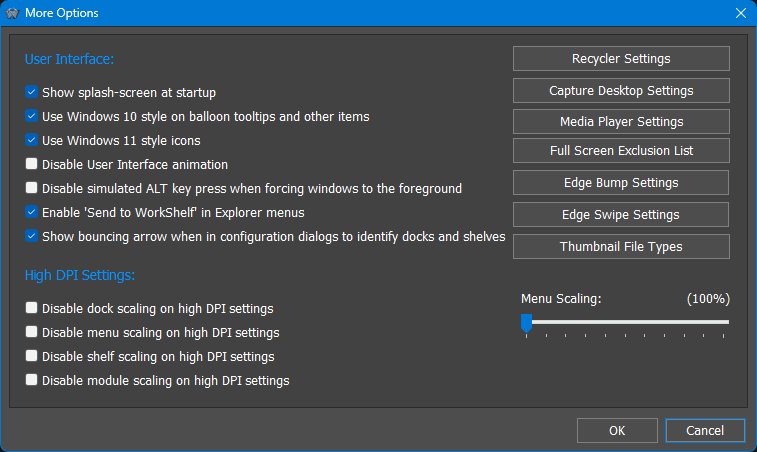Open Edge Swipe Settings

(x=621, y=214)
